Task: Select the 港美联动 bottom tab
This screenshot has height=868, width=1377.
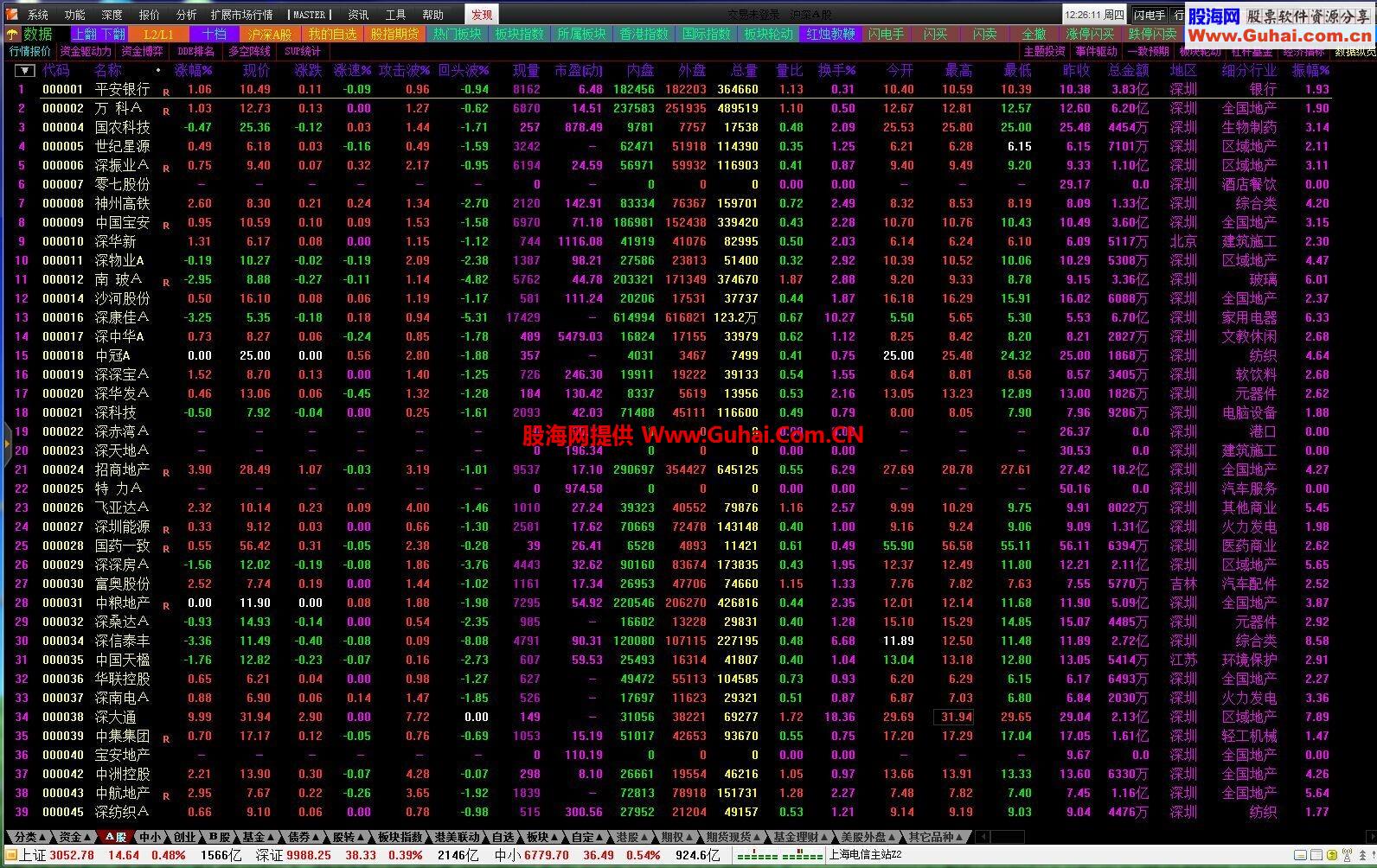Action: [x=457, y=837]
